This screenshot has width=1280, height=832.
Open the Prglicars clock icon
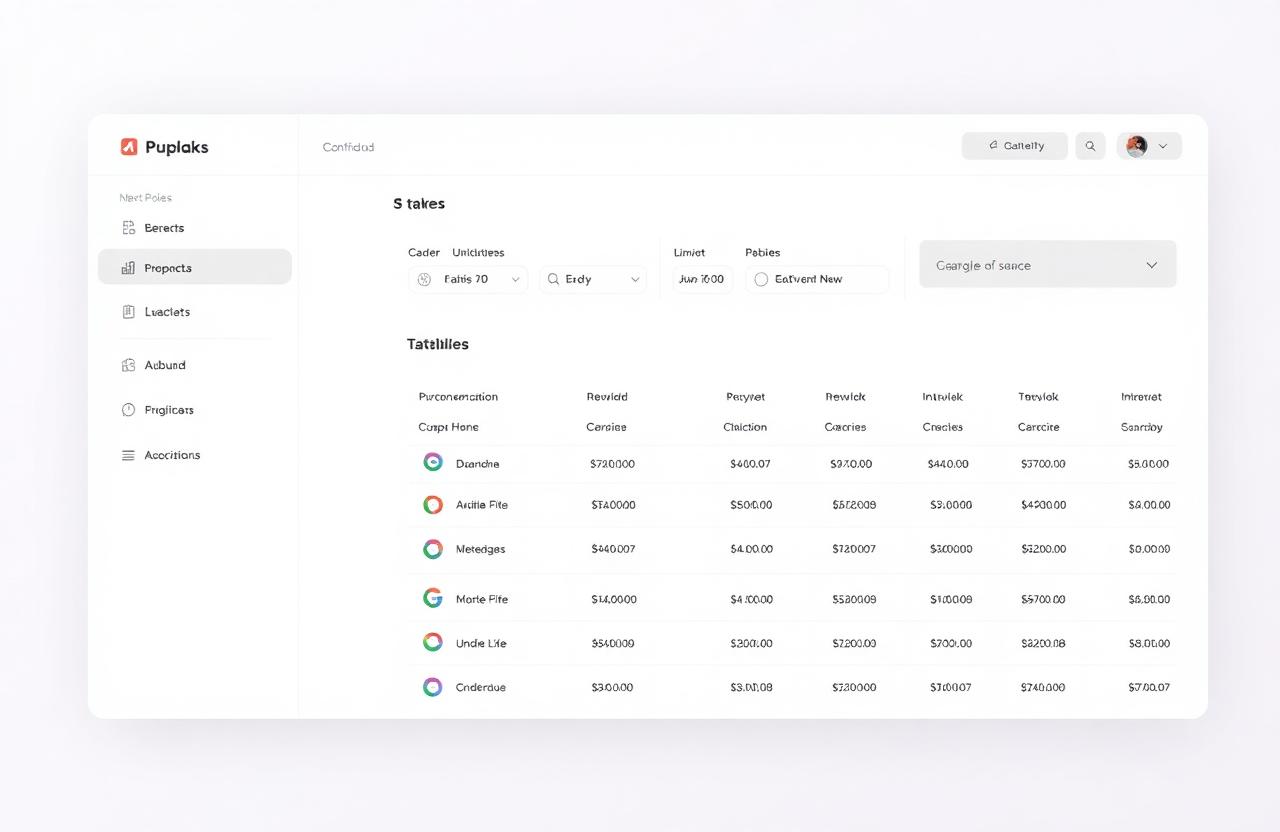[128, 410]
